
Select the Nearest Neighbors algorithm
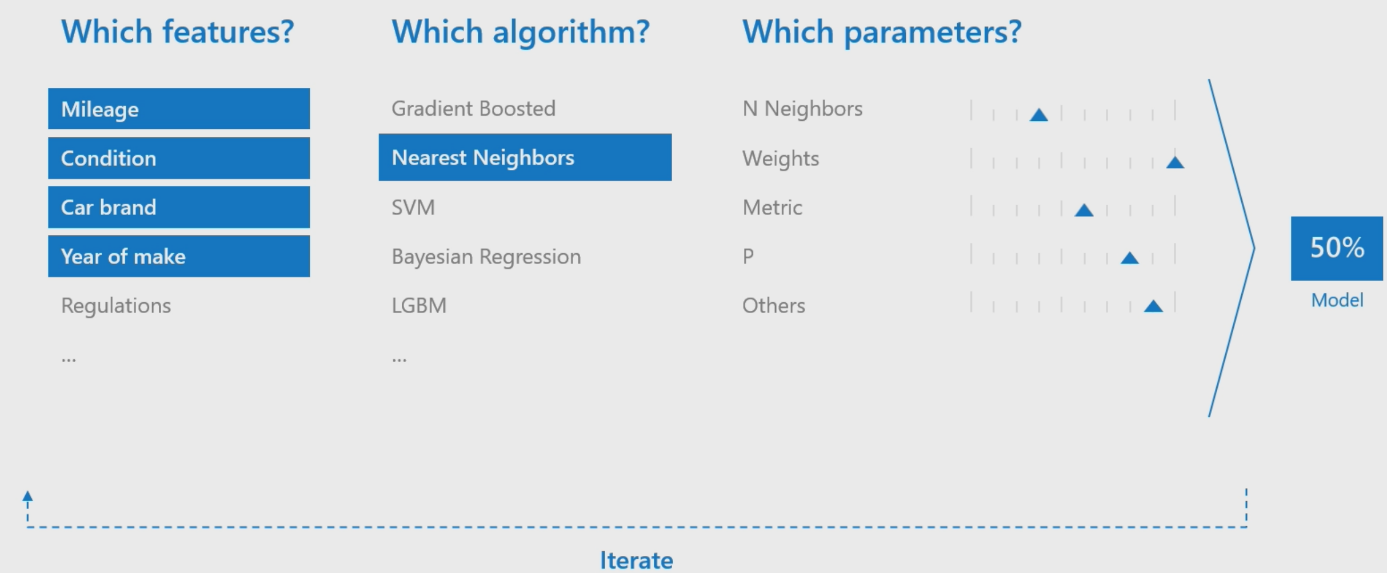tap(525, 158)
